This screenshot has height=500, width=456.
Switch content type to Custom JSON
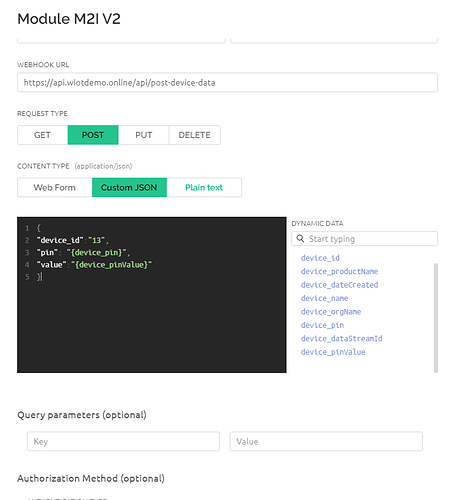coord(129,187)
